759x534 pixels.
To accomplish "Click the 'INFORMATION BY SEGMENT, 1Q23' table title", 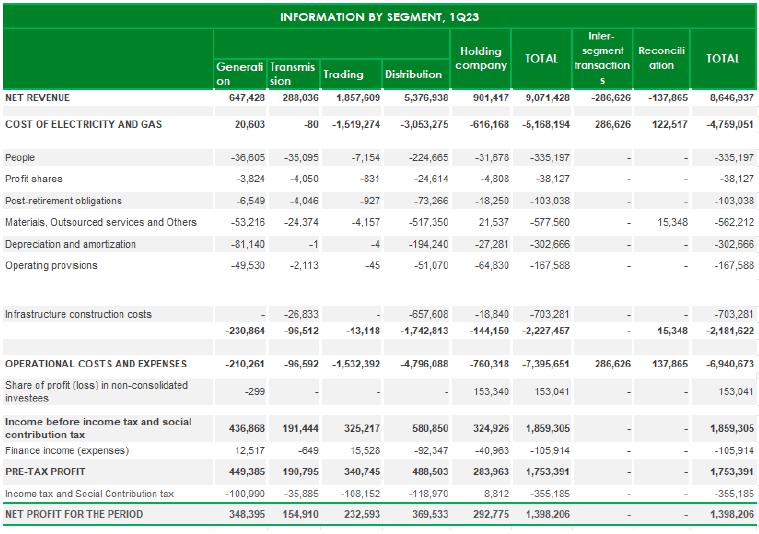I will coord(378,17).
